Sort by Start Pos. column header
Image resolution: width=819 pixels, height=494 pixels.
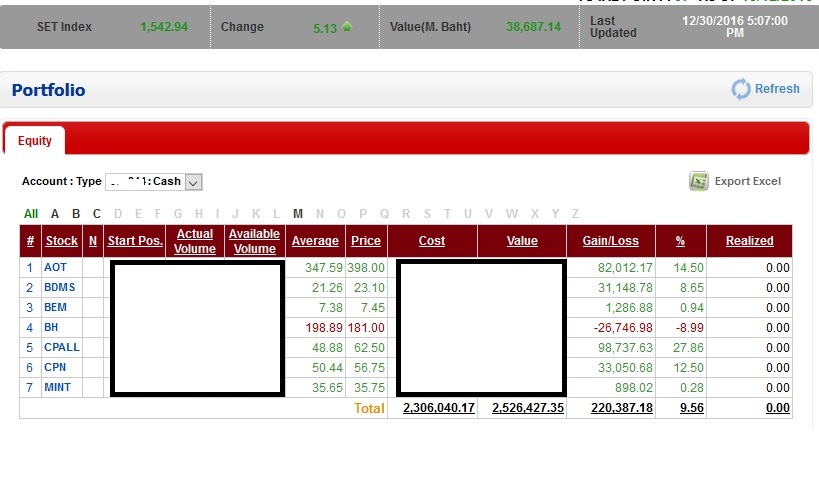click(135, 241)
